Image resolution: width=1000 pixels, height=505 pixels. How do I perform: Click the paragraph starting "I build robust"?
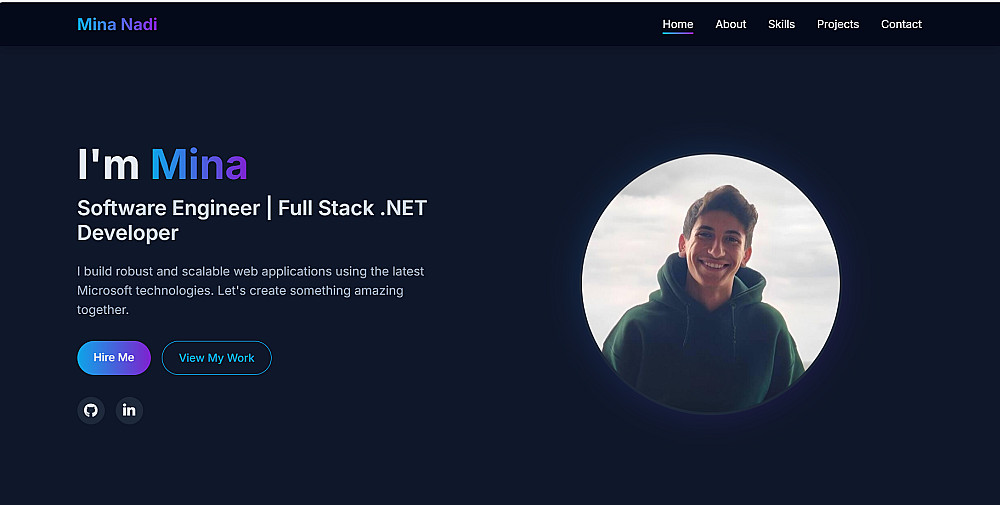(x=251, y=290)
